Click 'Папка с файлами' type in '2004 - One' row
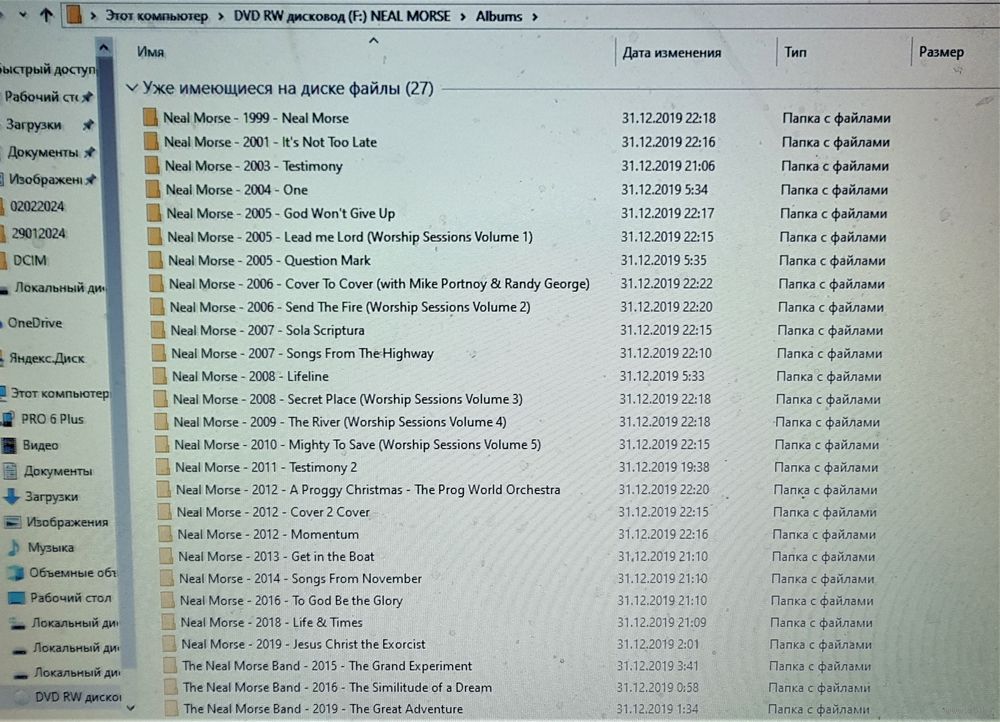Viewport: 1000px width, 722px height. point(834,189)
